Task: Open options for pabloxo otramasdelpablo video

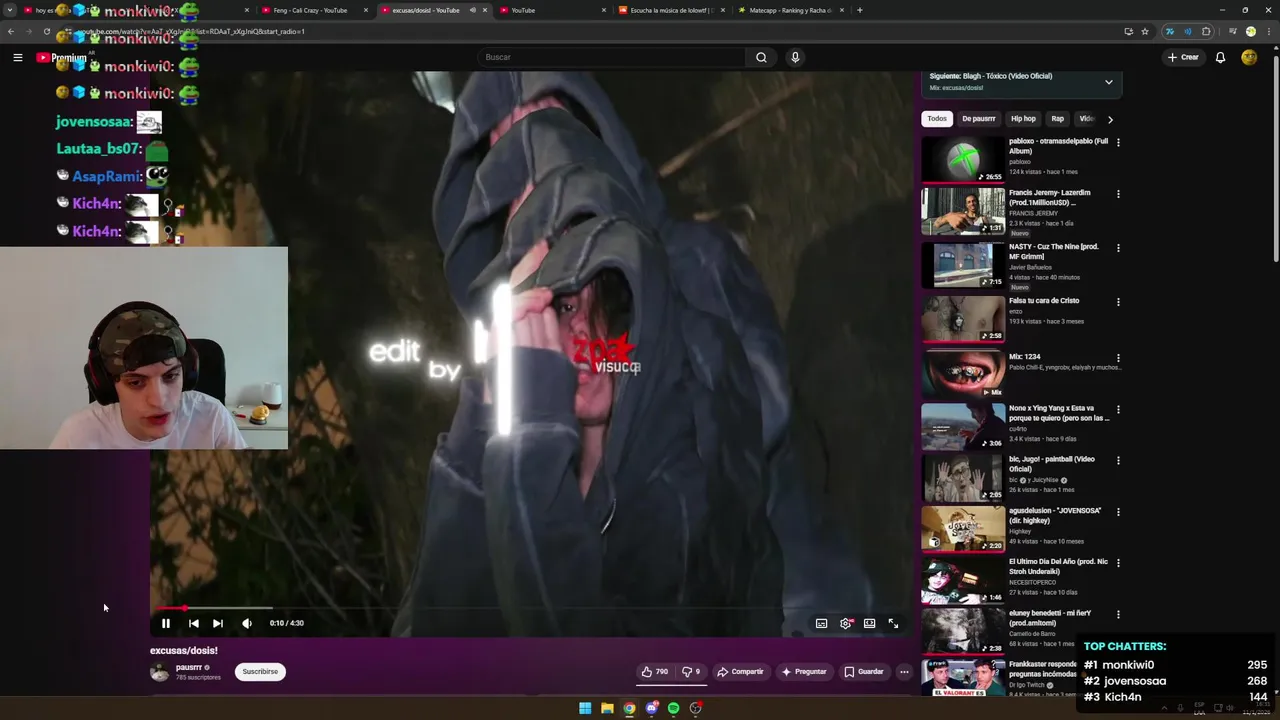Action: click(x=1118, y=142)
